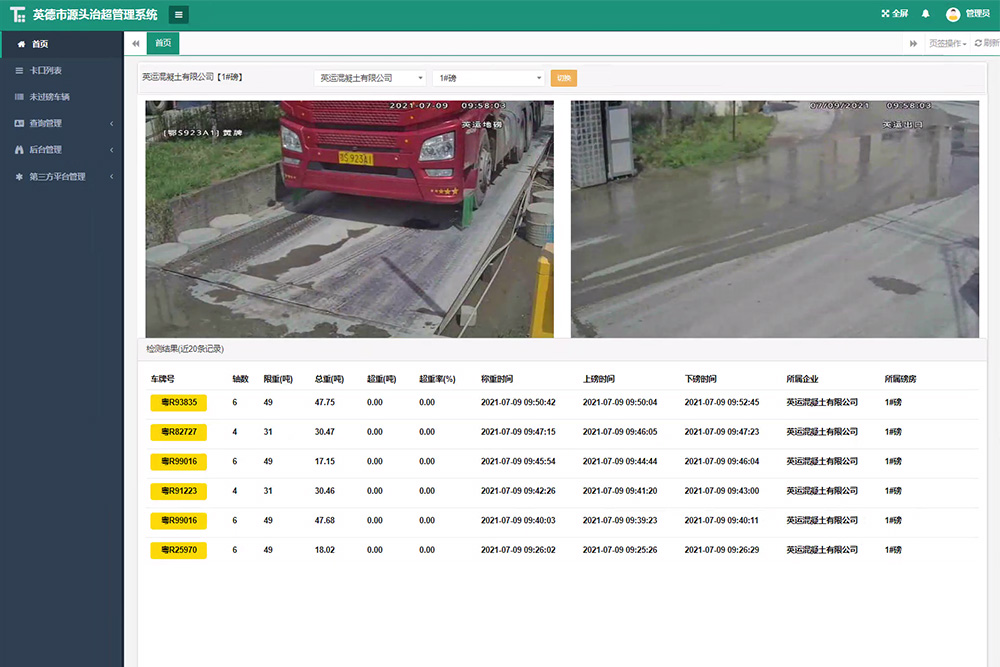
Task: Enter fullscreen with 全屏 button
Action: tap(894, 14)
